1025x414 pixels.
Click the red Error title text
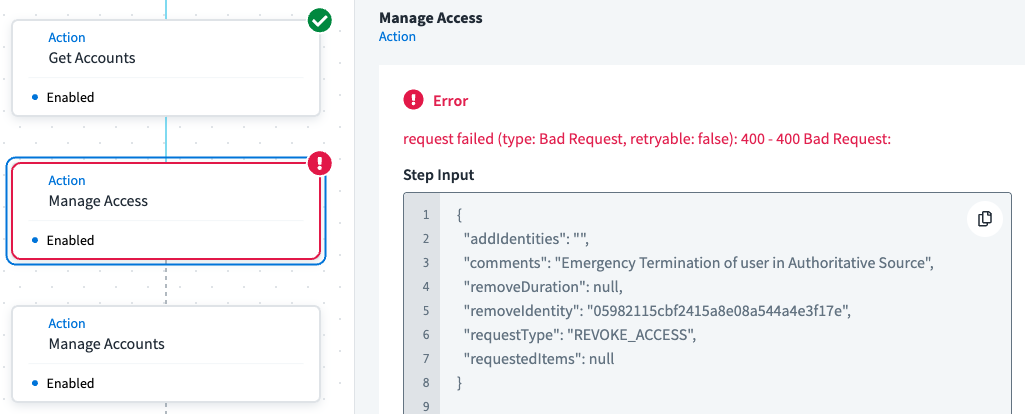[x=450, y=101]
